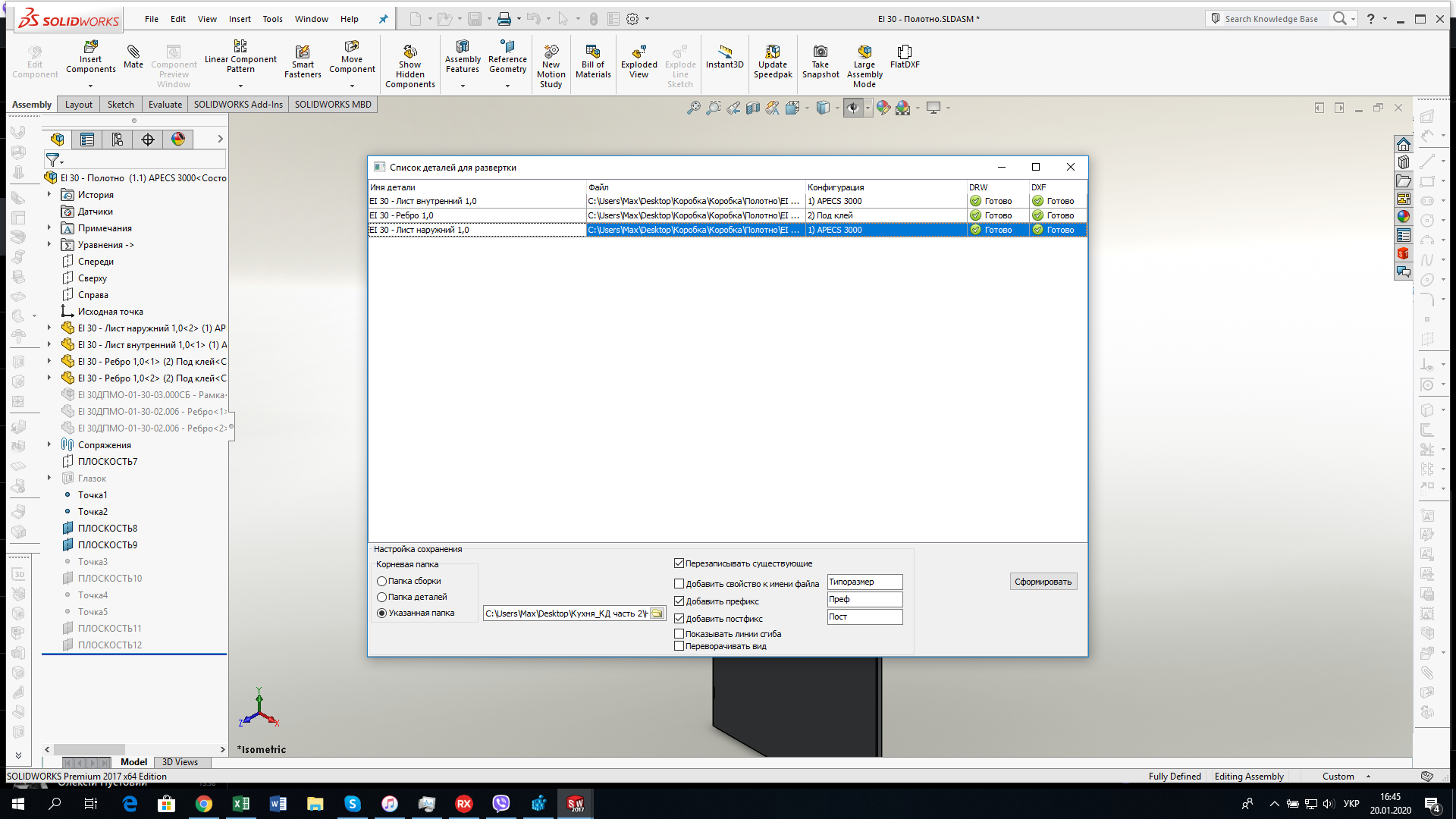Select Move Component tool
1456x819 pixels.
pyautogui.click(x=352, y=58)
